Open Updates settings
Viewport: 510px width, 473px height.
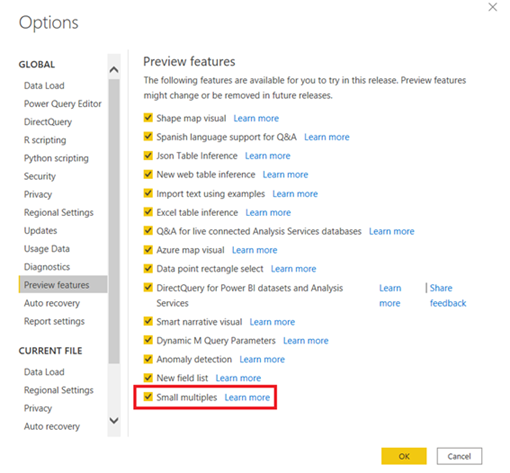coord(40,231)
